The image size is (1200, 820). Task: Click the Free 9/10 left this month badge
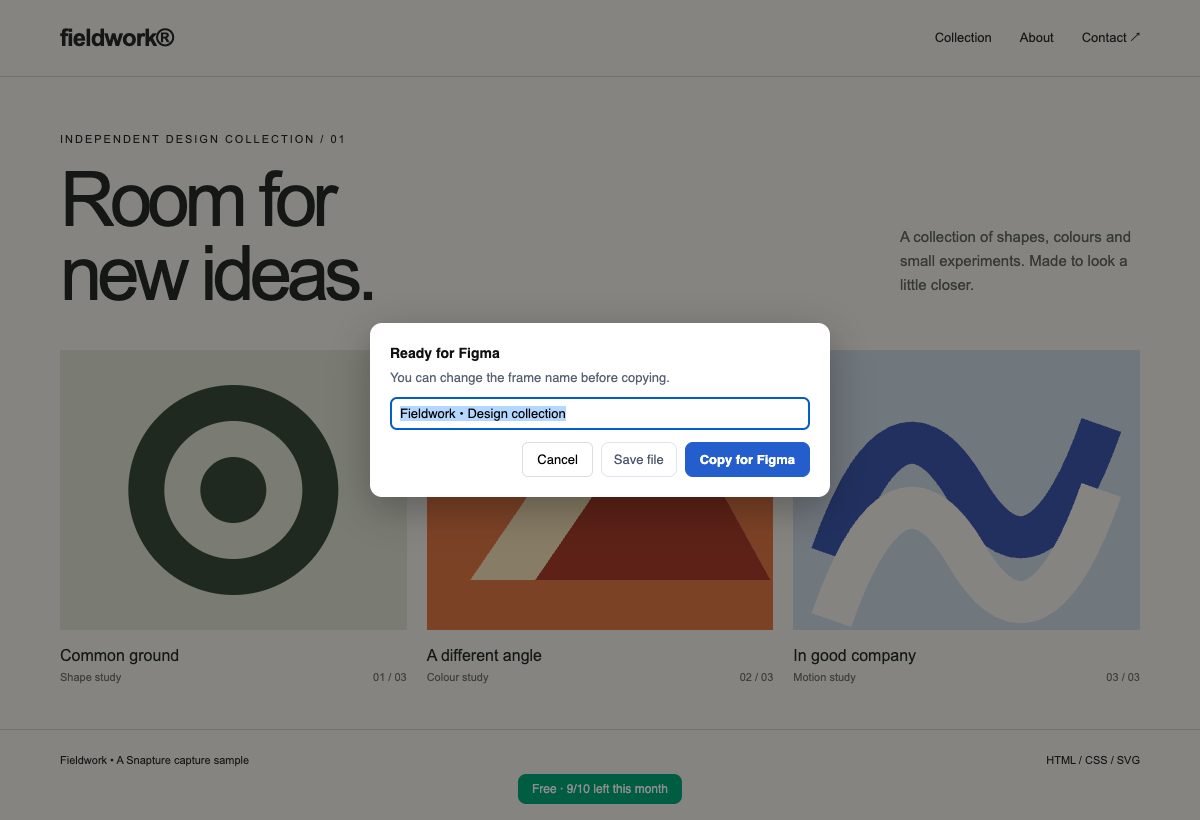tap(600, 789)
